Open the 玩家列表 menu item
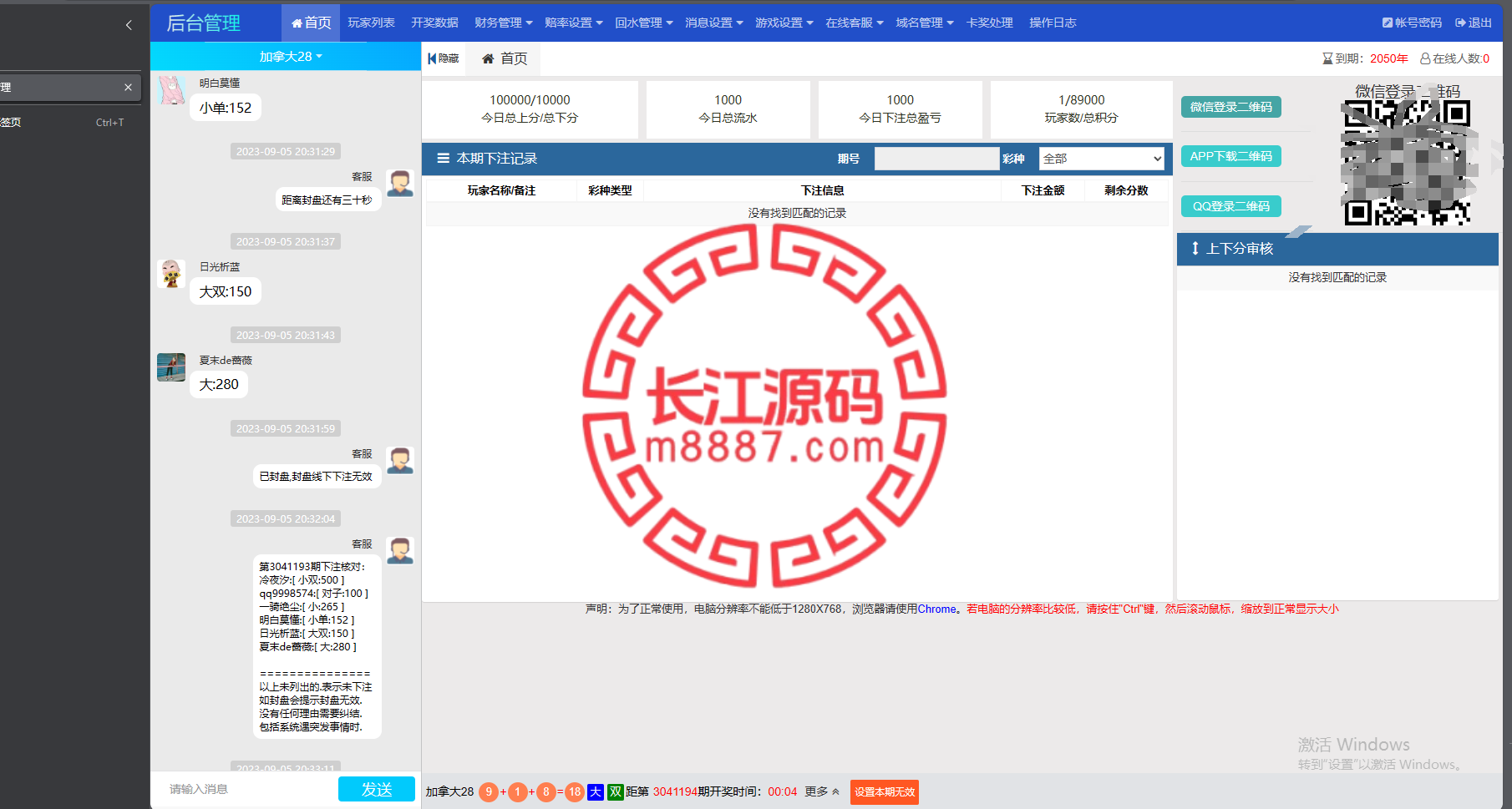Screen dimensions: 1512x809 click(372, 23)
